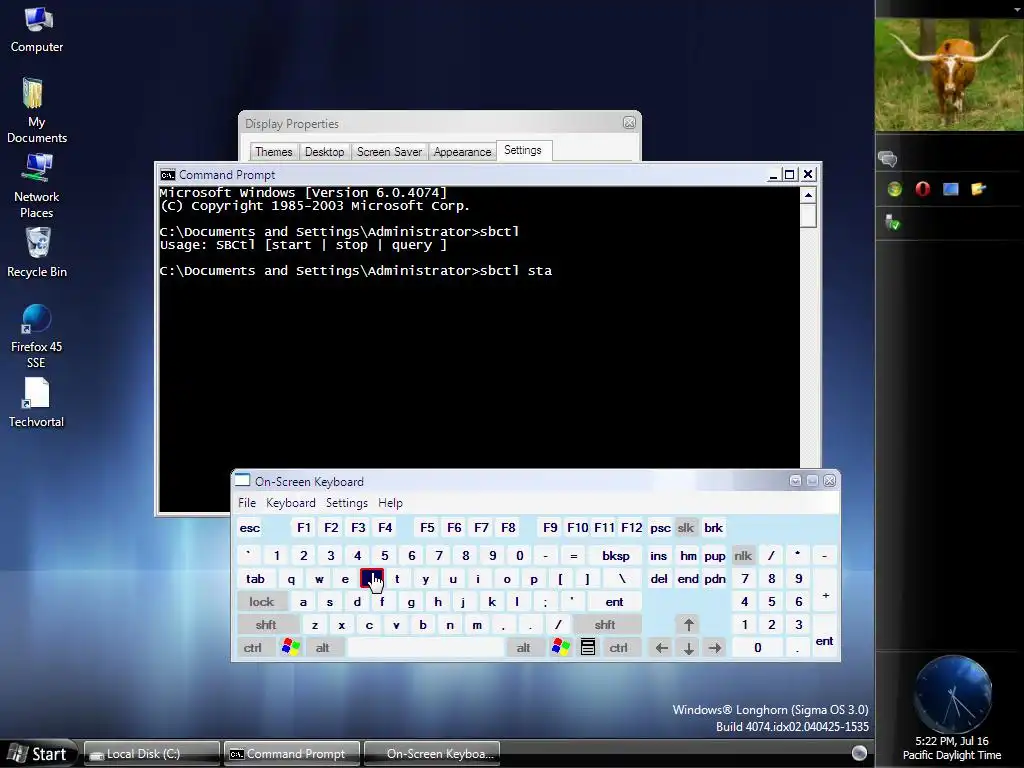Switch to Themes tab in Display Properties
The height and width of the screenshot is (768, 1024).
274,152
